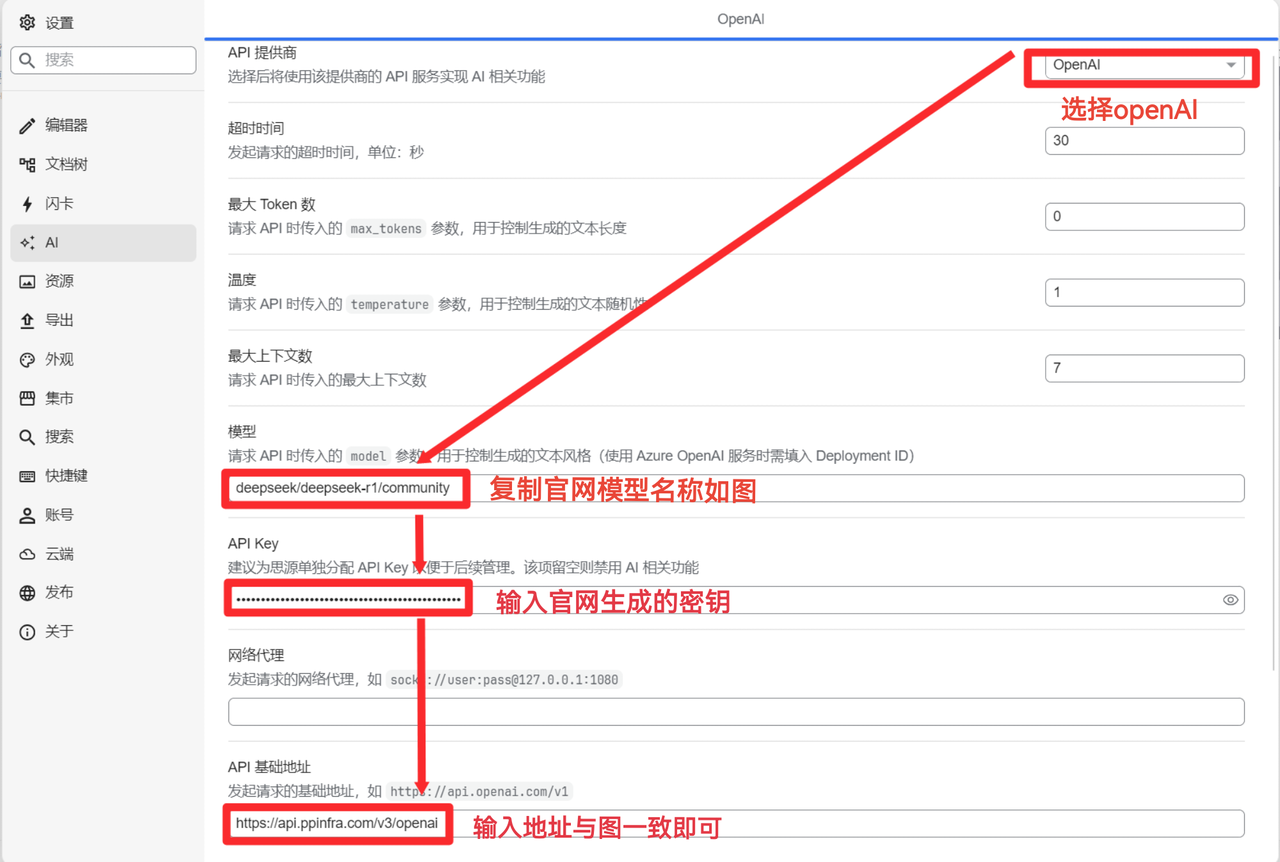The height and width of the screenshot is (862, 1280).
Task: Click the API 基础地址 field with ppinfra URL
Action: (x=736, y=824)
